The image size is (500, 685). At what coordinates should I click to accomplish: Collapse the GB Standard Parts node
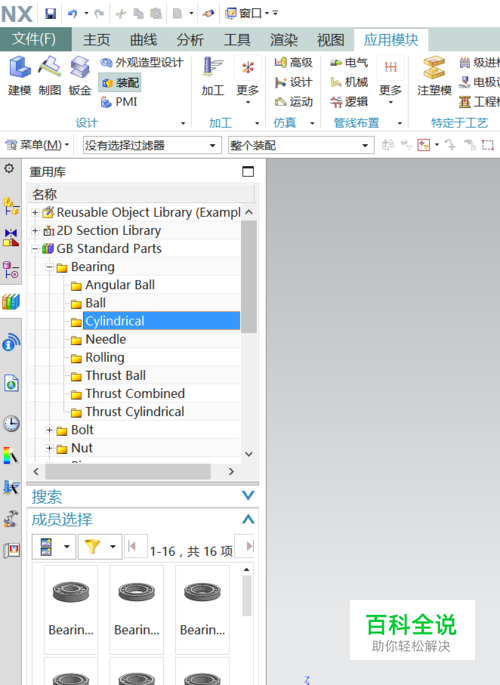[35, 249]
